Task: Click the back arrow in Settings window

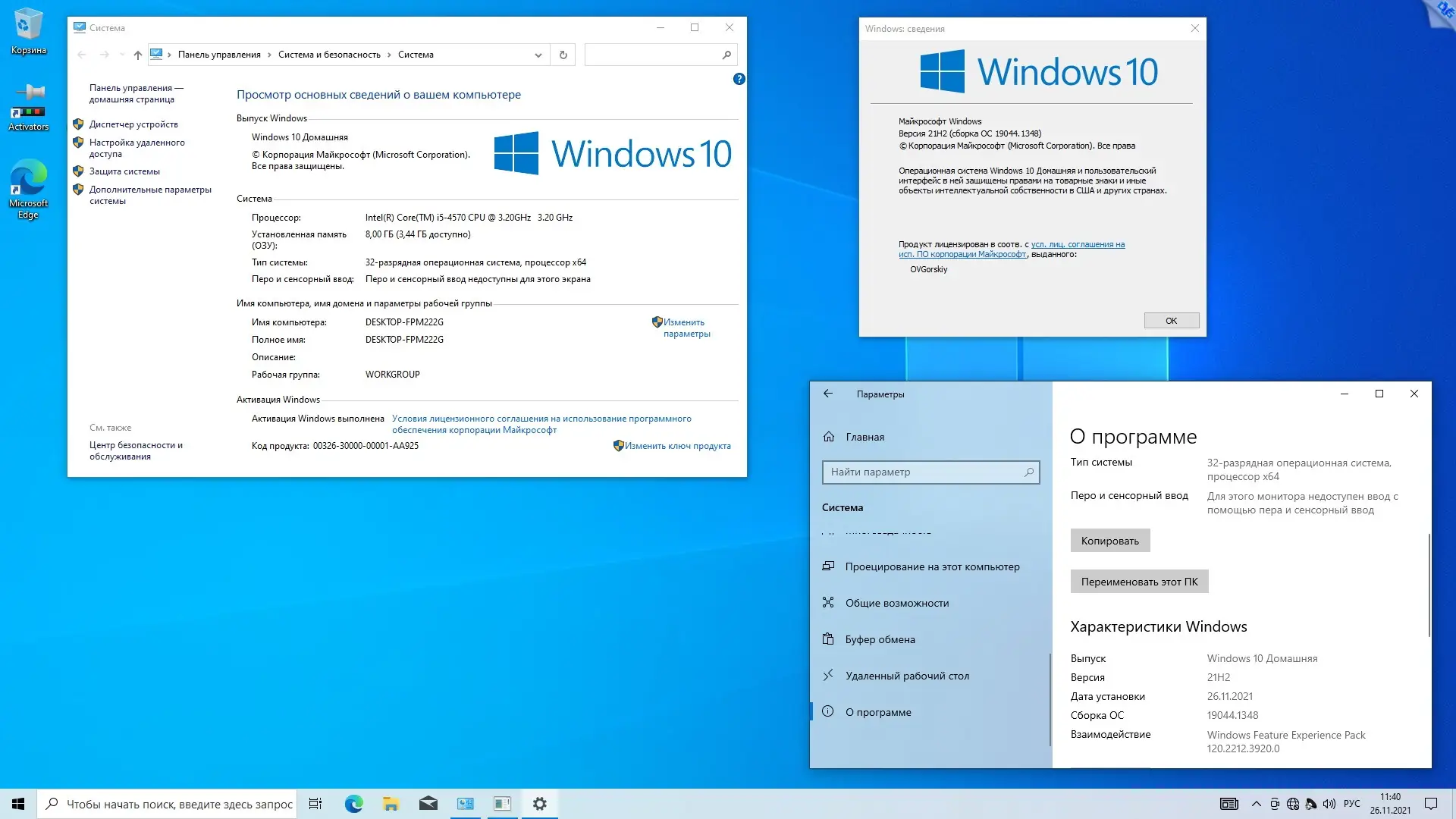Action: [828, 394]
